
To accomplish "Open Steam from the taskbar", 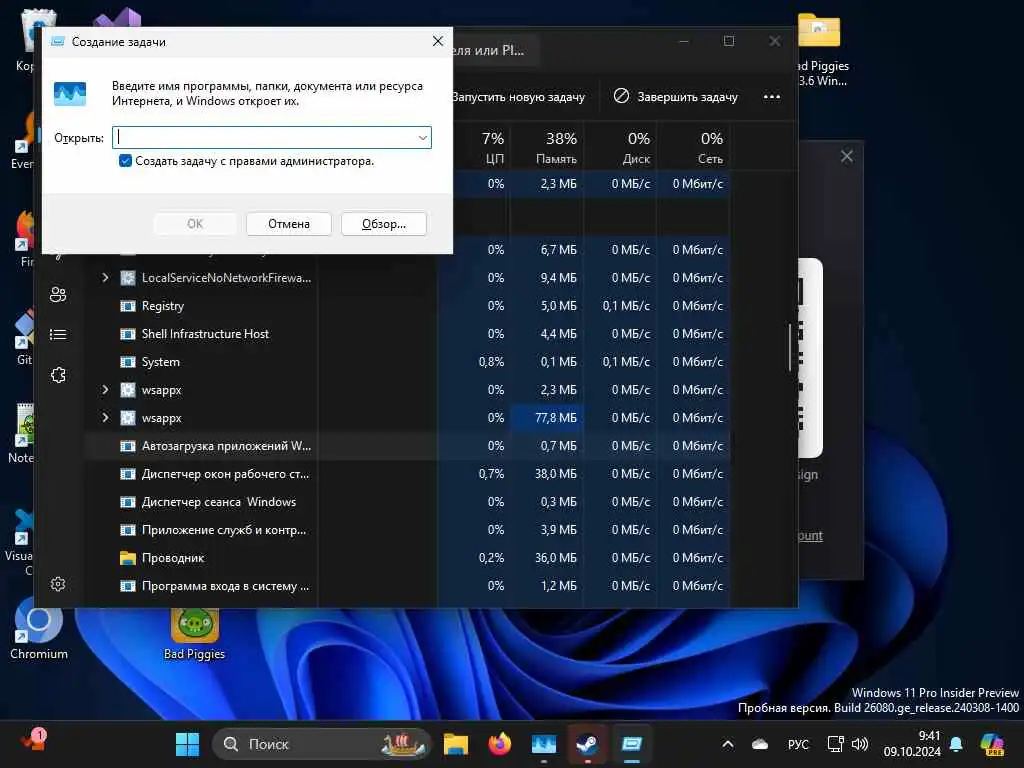I will coord(587,744).
